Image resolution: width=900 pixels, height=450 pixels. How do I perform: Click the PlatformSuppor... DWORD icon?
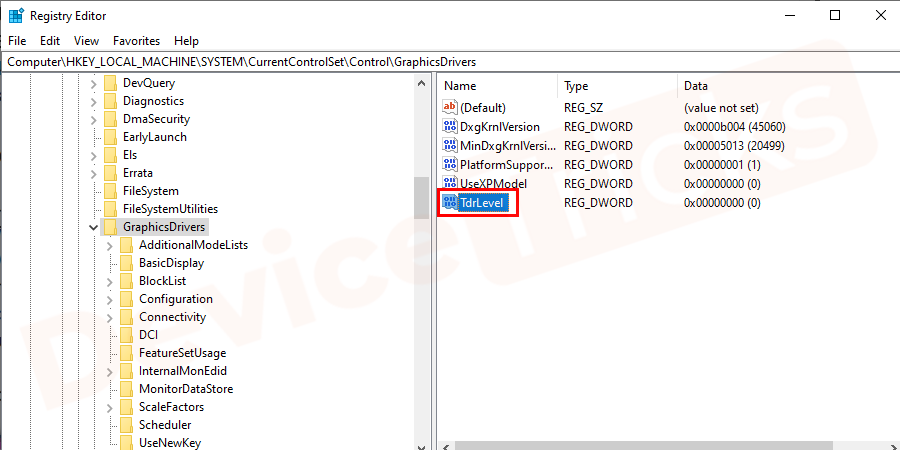coord(450,165)
